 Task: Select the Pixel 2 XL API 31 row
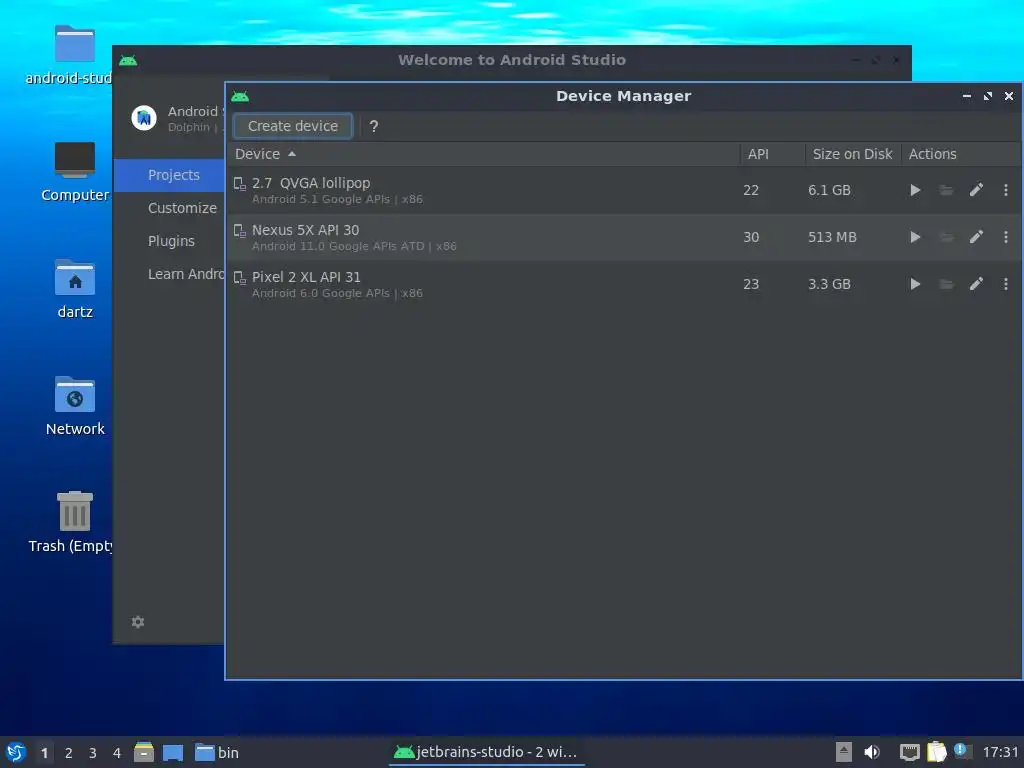(624, 284)
